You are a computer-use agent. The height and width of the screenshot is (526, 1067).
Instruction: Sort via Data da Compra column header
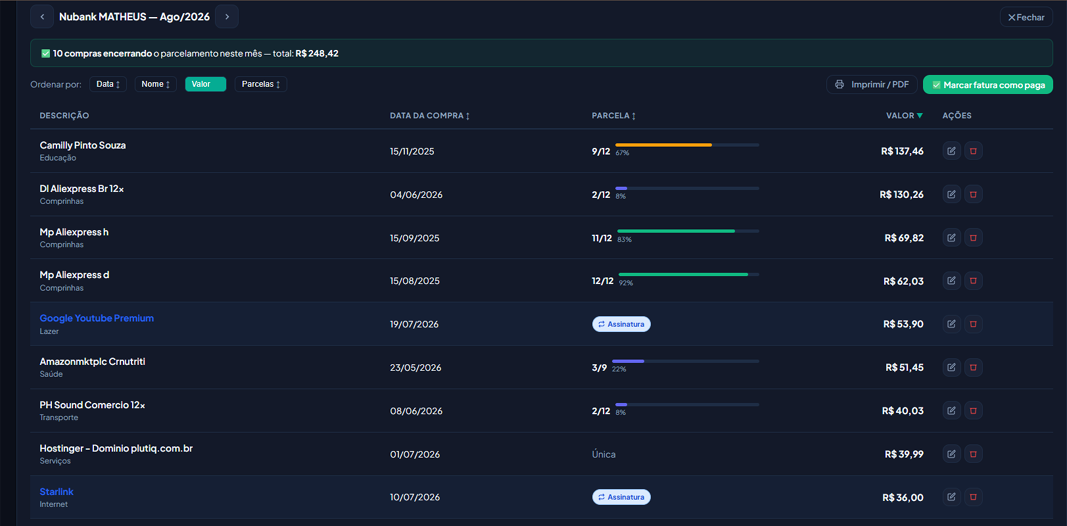[430, 116]
